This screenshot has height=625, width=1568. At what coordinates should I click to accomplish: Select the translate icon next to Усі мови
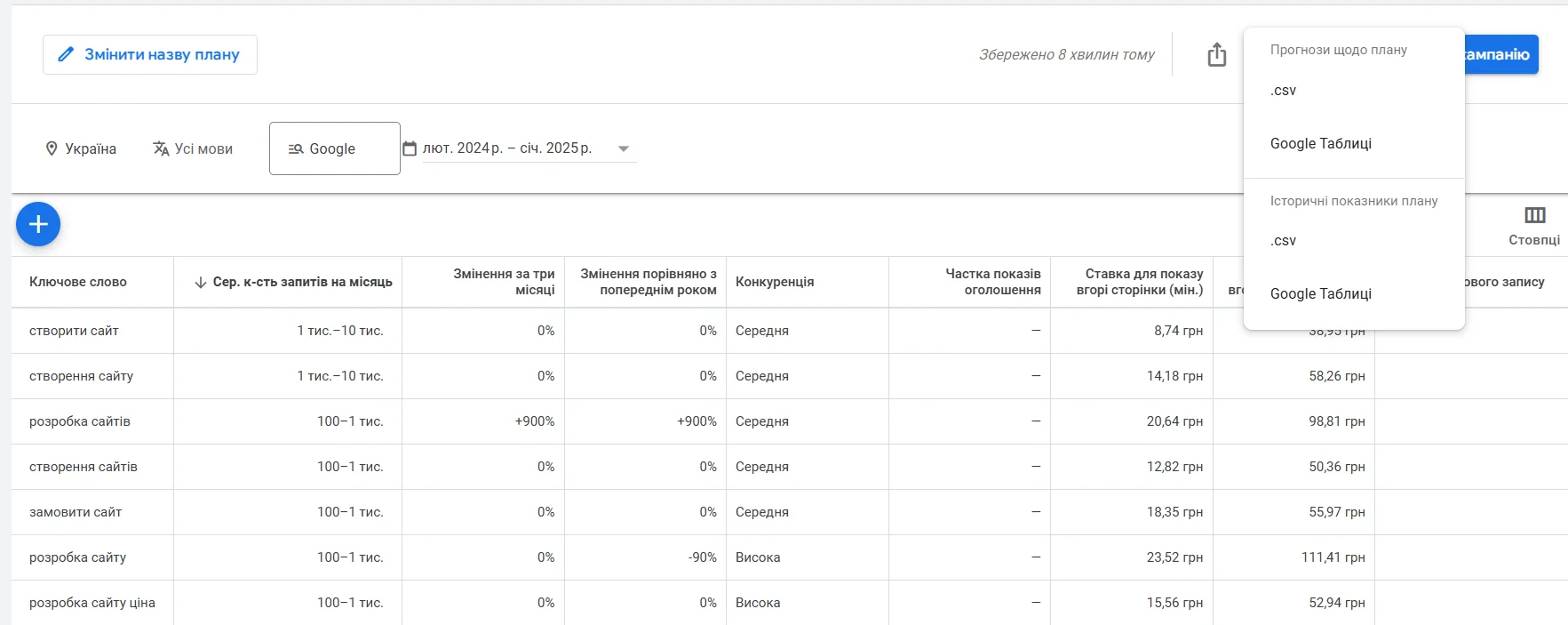(162, 148)
